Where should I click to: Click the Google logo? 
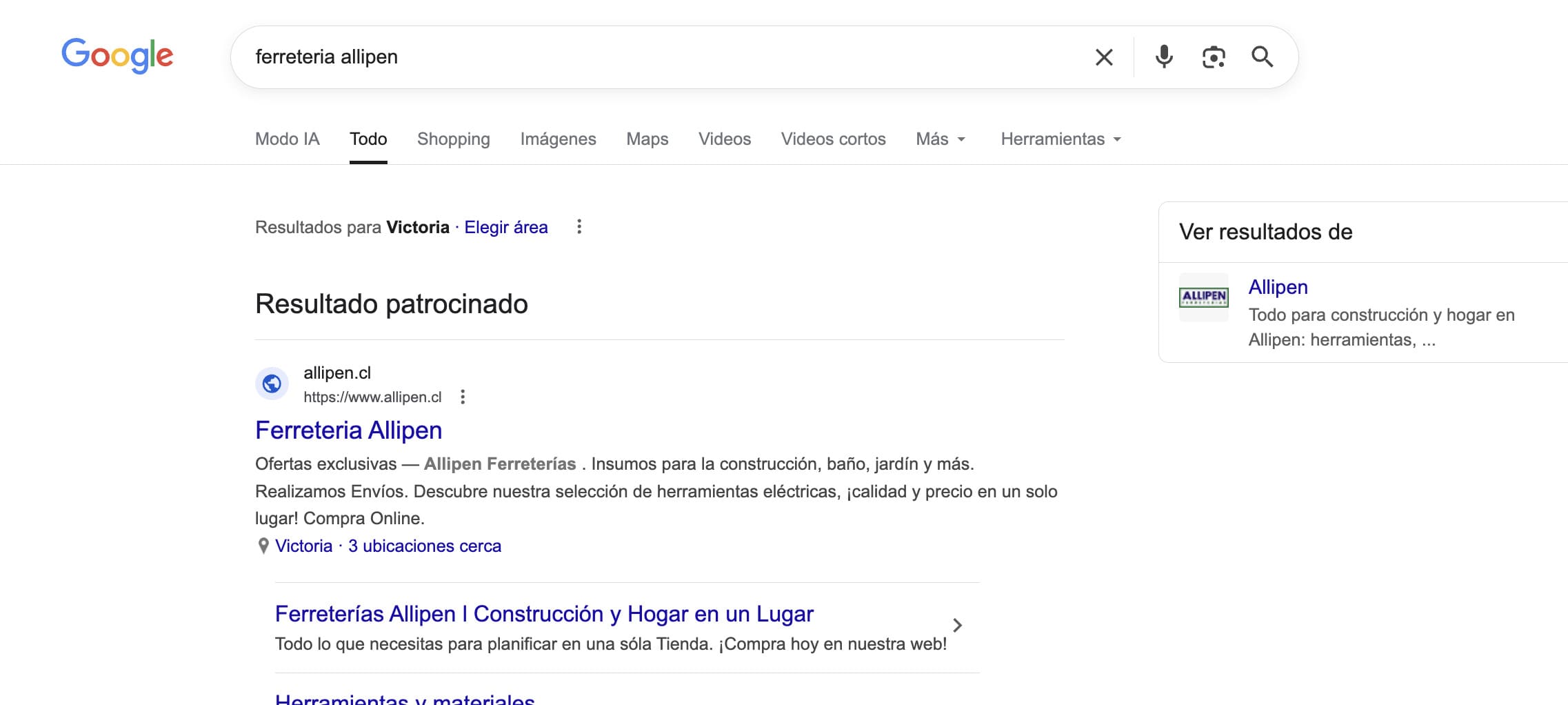tap(117, 55)
